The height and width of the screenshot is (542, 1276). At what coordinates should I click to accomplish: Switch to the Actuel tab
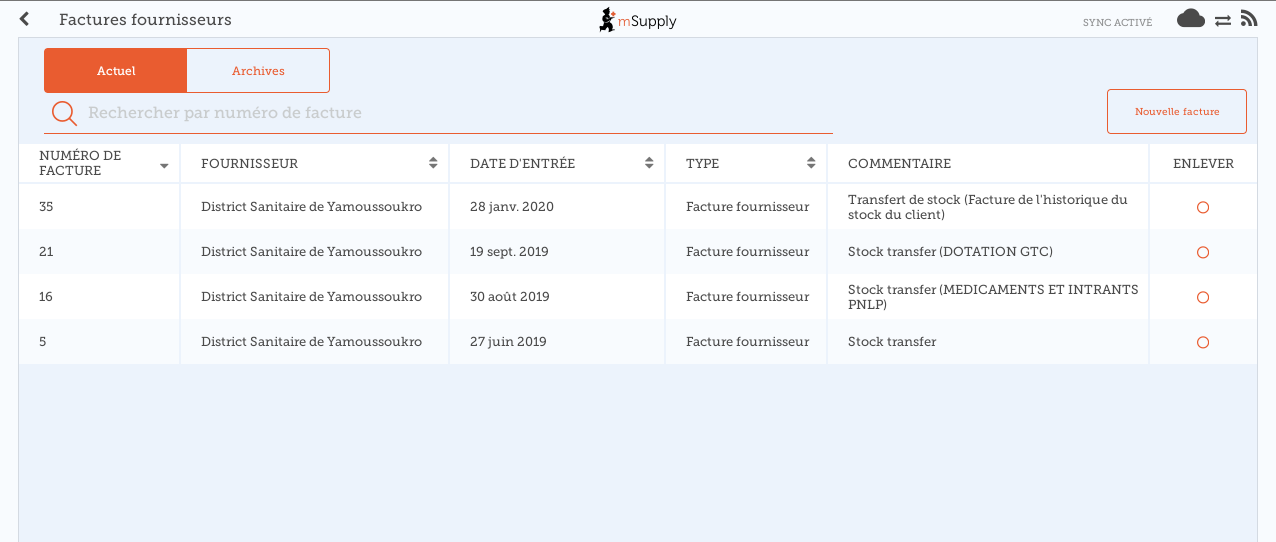tap(116, 71)
